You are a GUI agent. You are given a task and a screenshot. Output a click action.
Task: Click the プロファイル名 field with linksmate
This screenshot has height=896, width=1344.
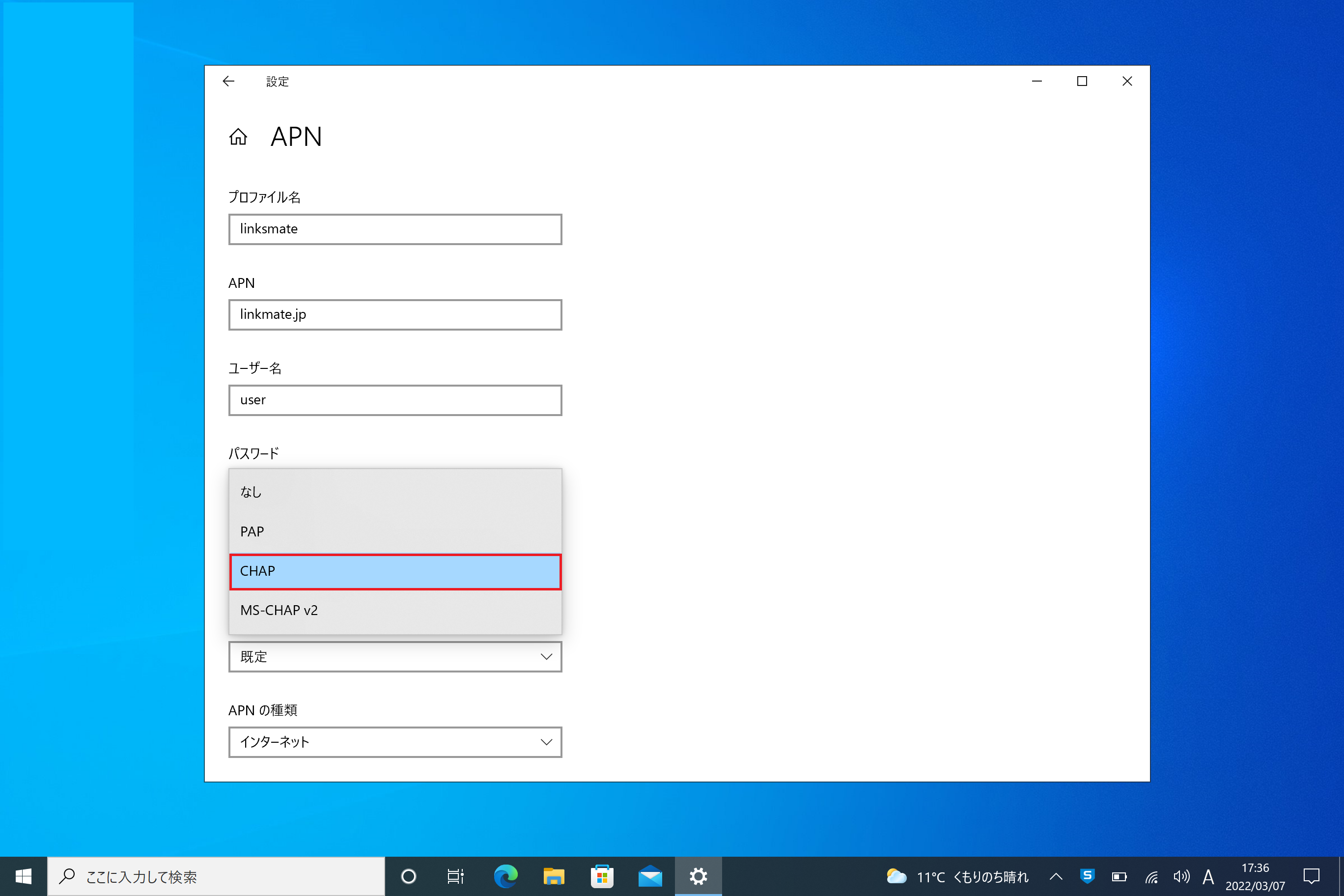click(x=395, y=229)
